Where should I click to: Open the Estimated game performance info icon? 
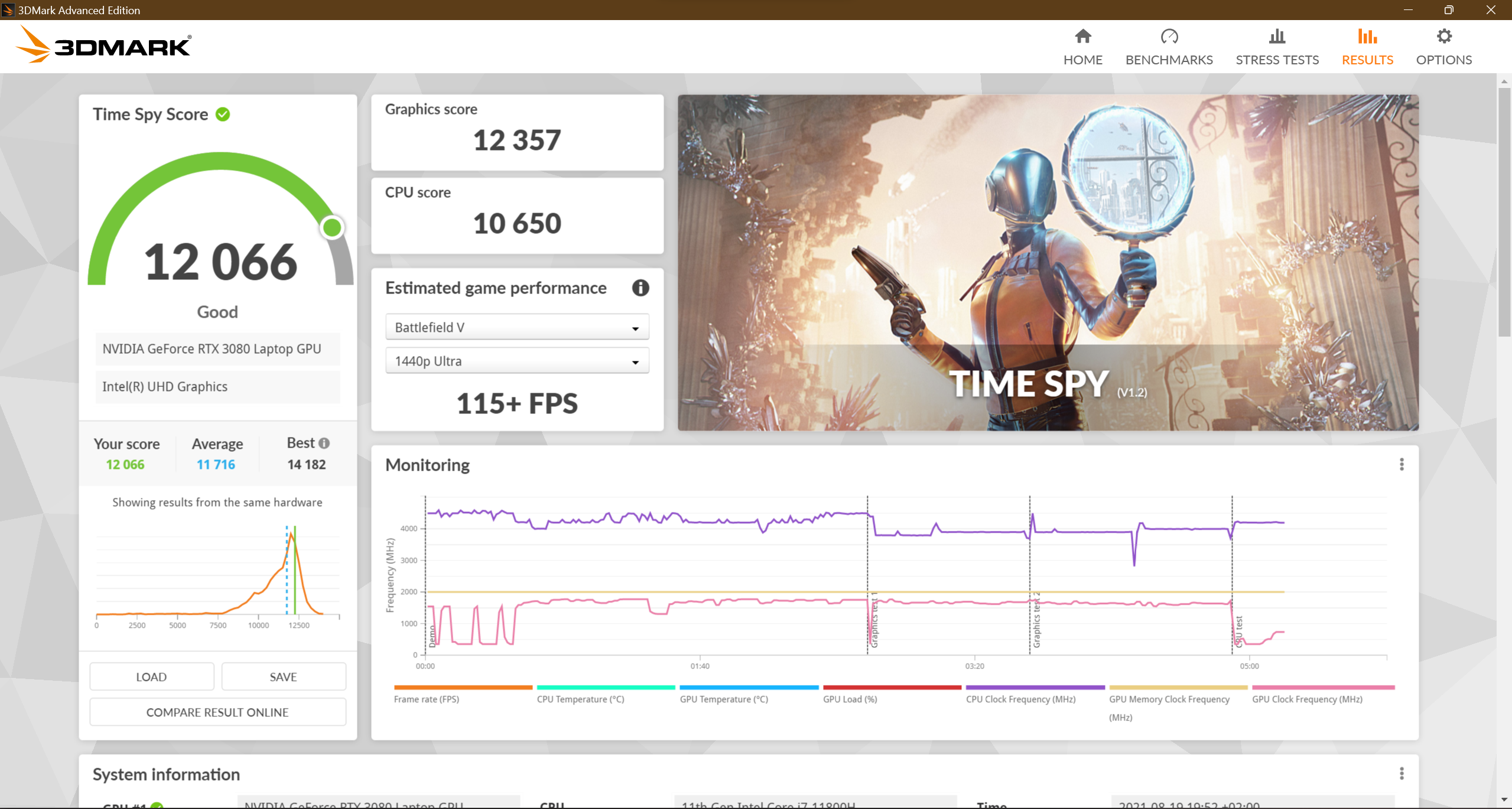click(x=641, y=288)
